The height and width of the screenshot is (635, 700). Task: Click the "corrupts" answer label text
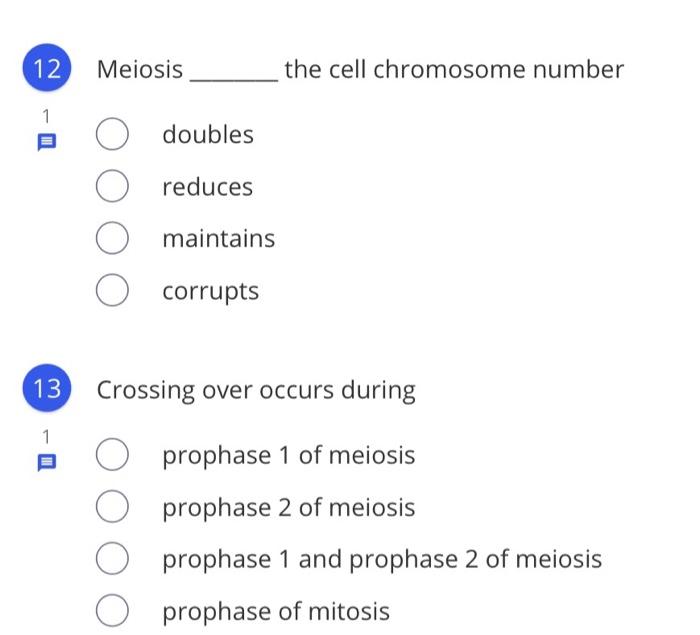[211, 292]
